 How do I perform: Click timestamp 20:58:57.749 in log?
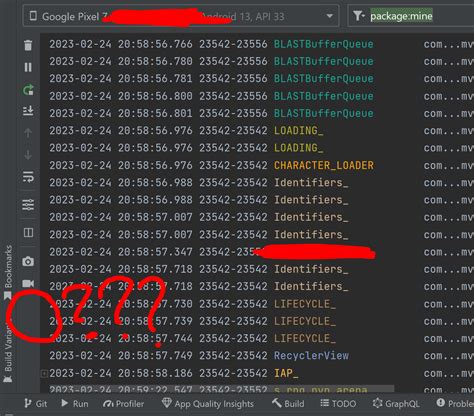tap(155, 356)
